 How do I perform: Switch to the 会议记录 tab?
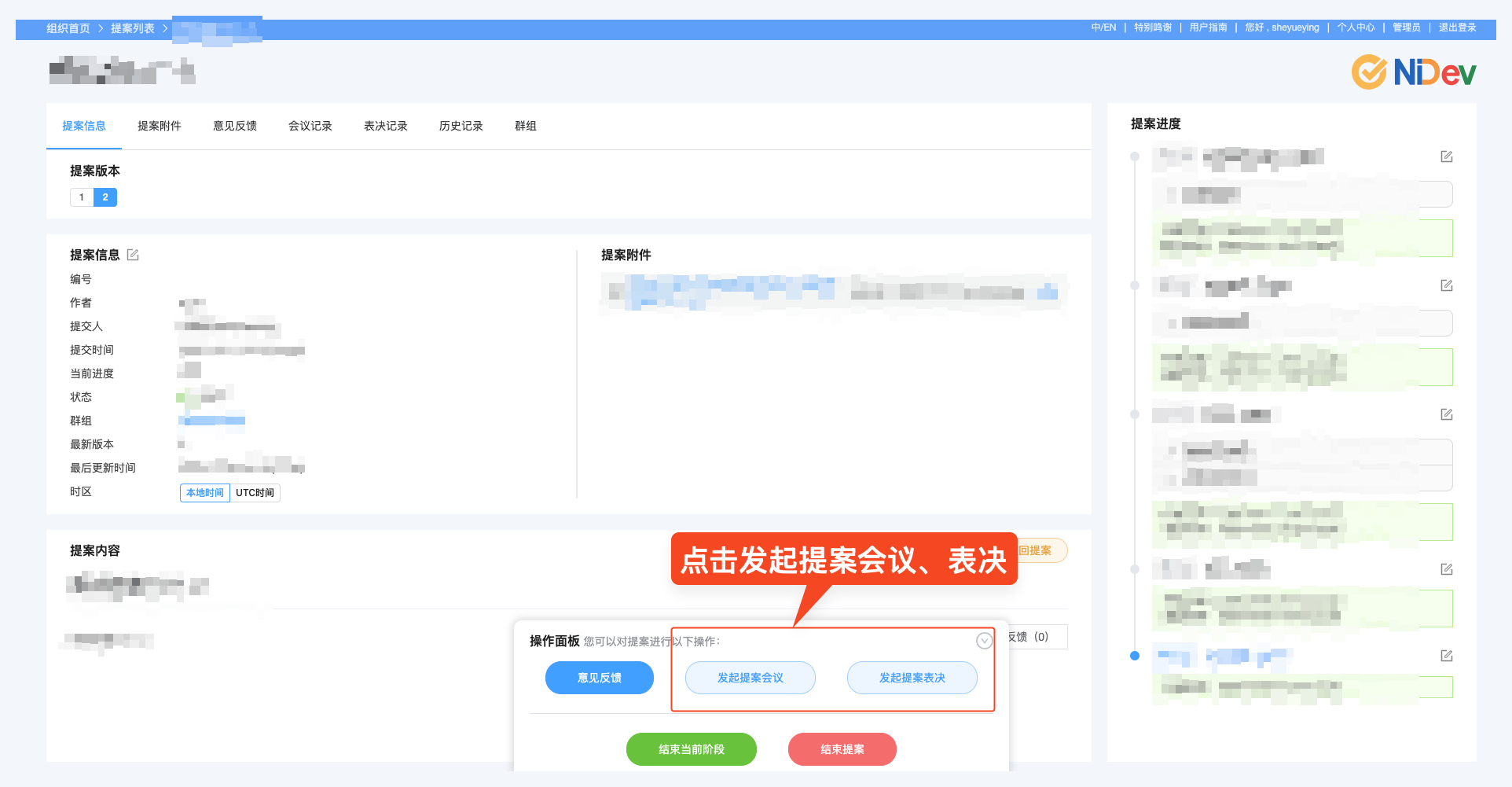coord(310,126)
